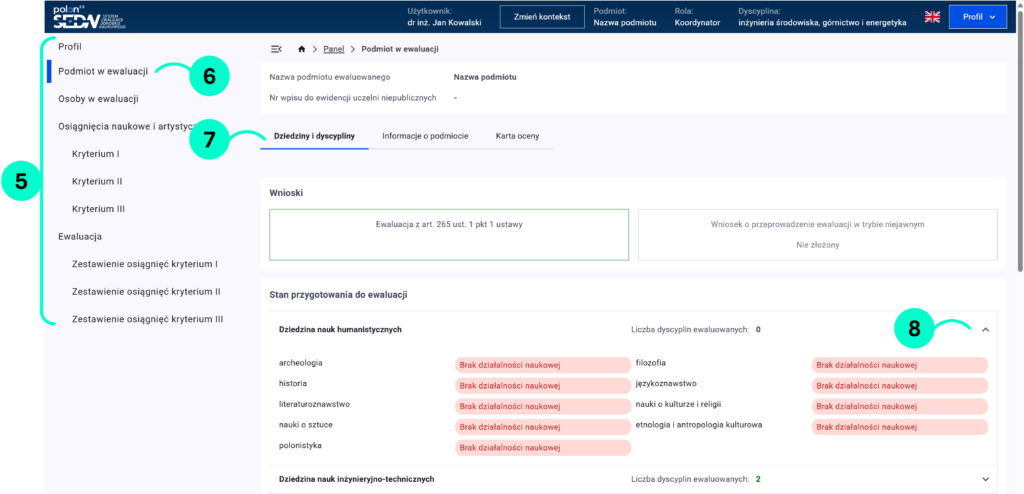
Task: Click the Wniosek o przeprowadzenie ewaluacji box
Action: point(817,234)
